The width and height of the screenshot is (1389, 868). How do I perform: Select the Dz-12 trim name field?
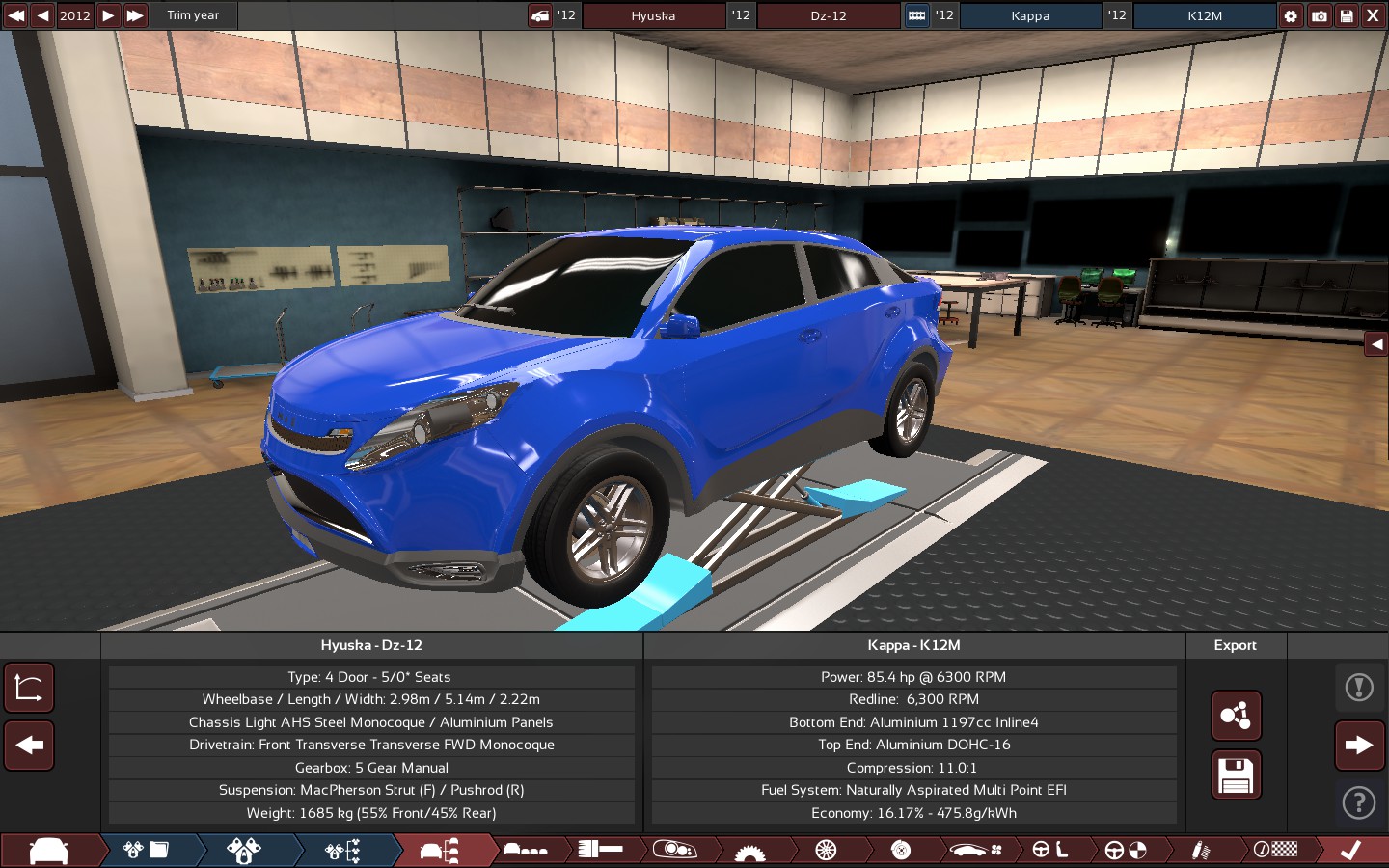(x=828, y=15)
